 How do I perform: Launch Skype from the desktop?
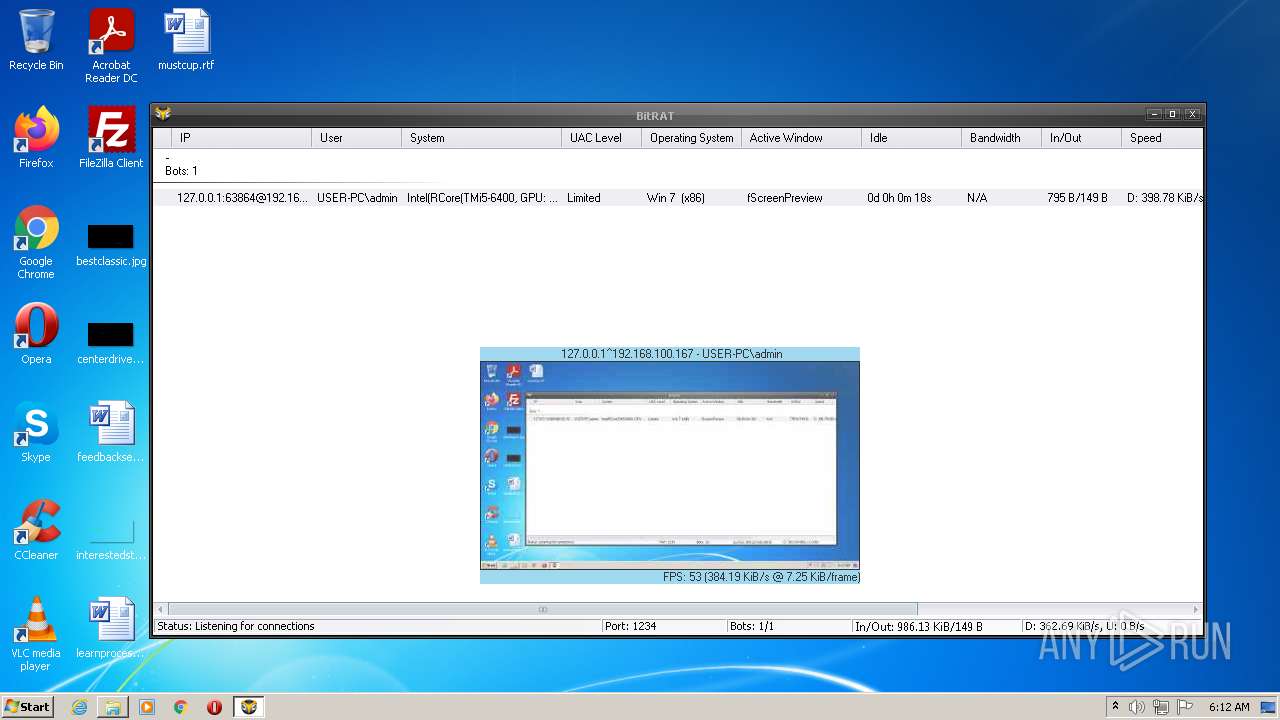pos(36,432)
